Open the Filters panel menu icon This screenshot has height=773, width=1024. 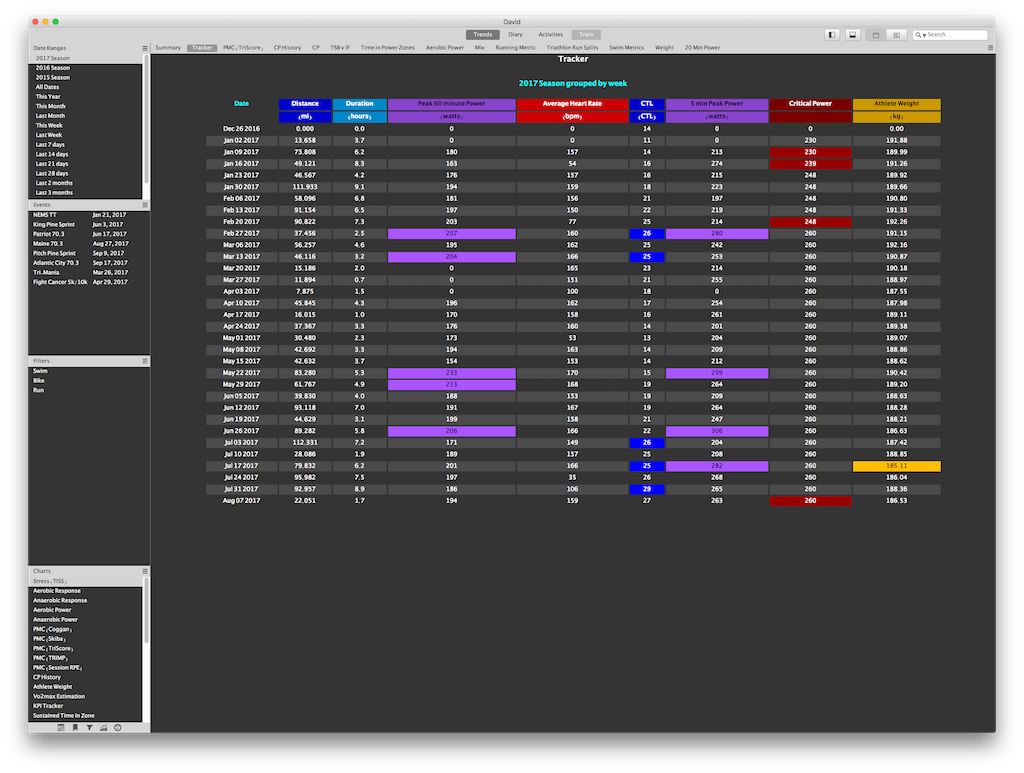pyautogui.click(x=145, y=361)
